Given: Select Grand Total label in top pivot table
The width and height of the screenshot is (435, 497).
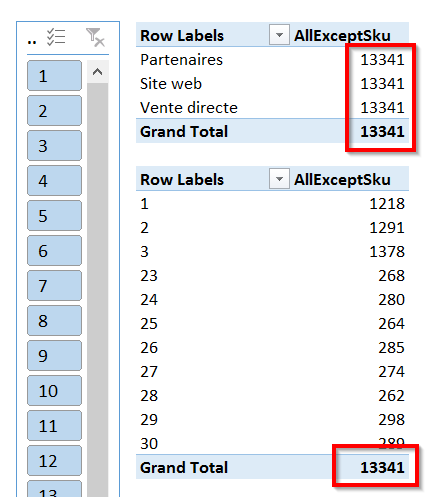Looking at the screenshot, I should [184, 132].
